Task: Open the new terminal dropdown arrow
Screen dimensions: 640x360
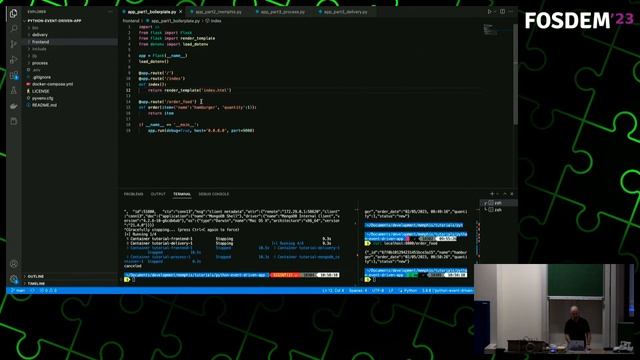Action: [497, 194]
